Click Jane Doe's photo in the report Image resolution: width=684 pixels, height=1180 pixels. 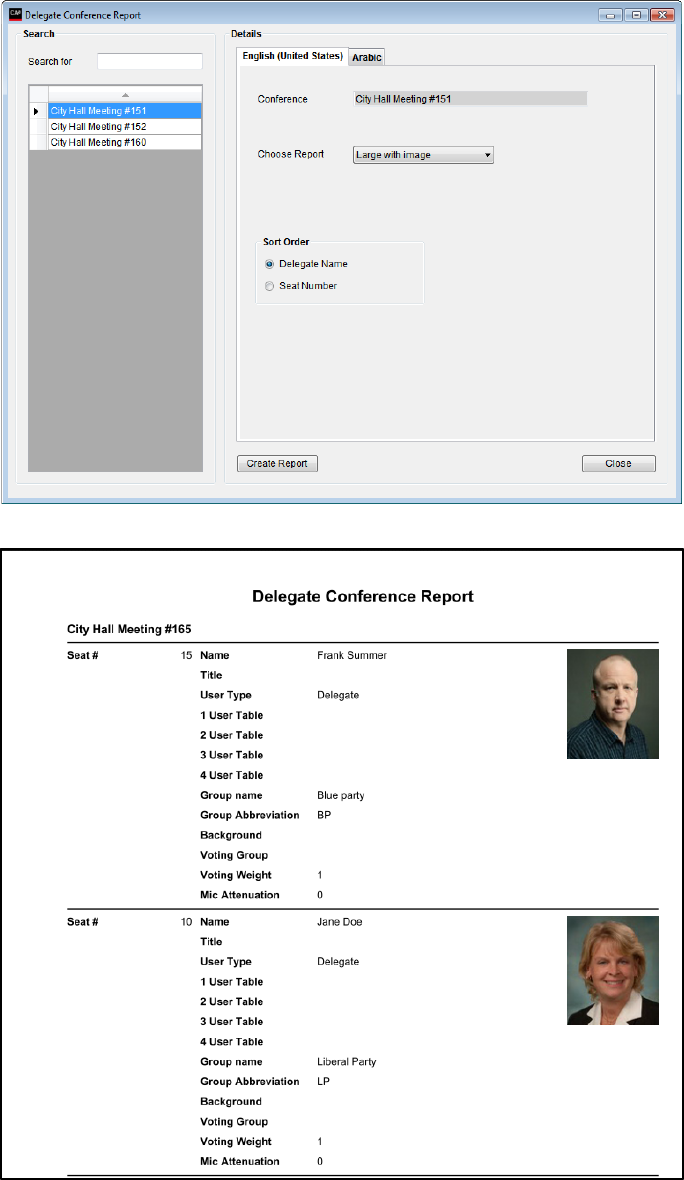(x=613, y=970)
